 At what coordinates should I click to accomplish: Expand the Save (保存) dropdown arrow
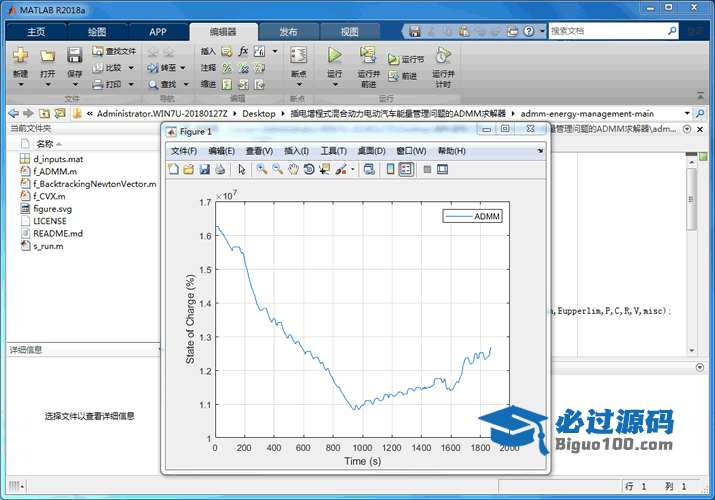pos(75,84)
